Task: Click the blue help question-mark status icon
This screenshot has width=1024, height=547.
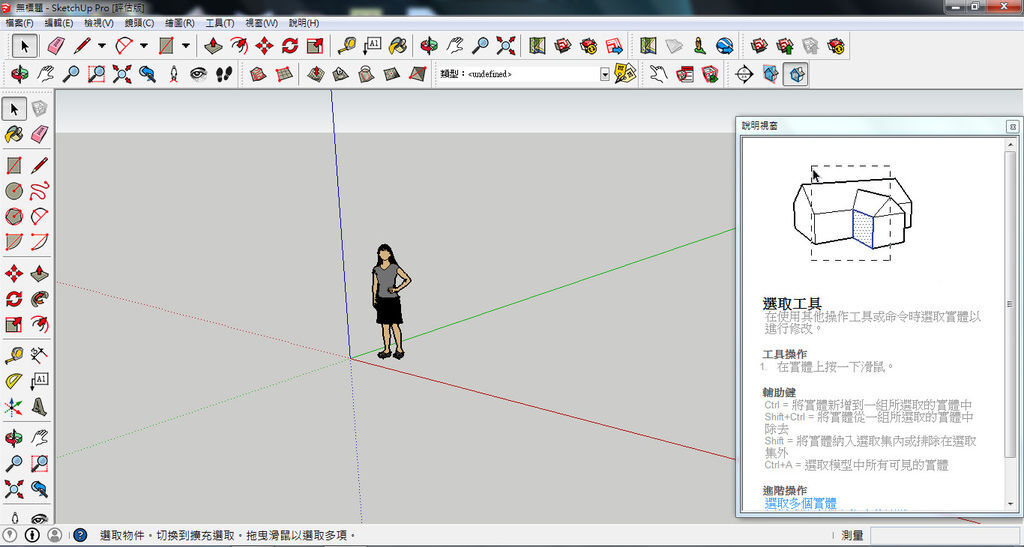Action: 80,535
